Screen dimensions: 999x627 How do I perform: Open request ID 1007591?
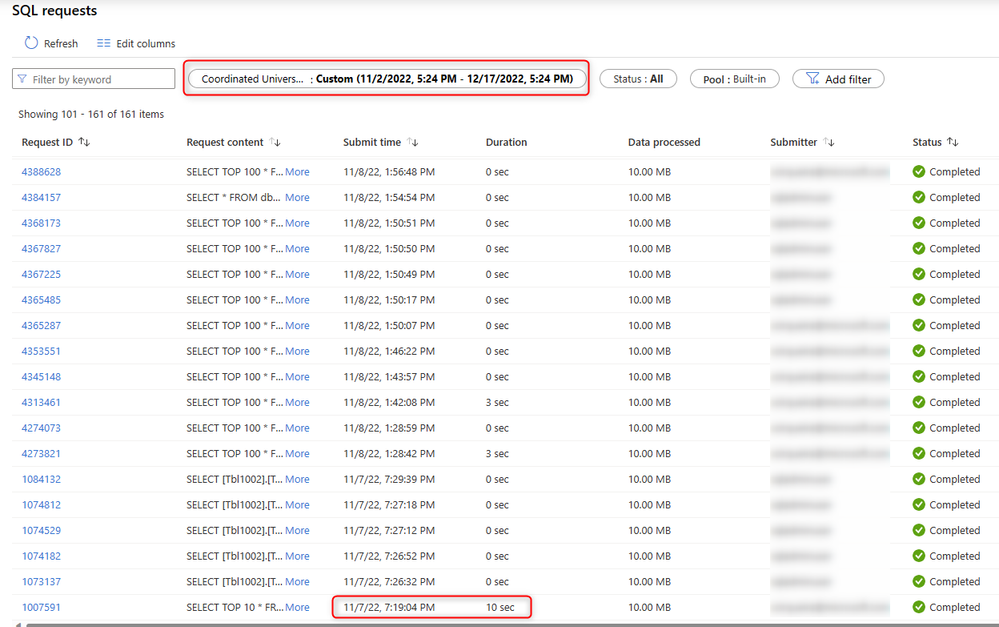(x=41, y=607)
